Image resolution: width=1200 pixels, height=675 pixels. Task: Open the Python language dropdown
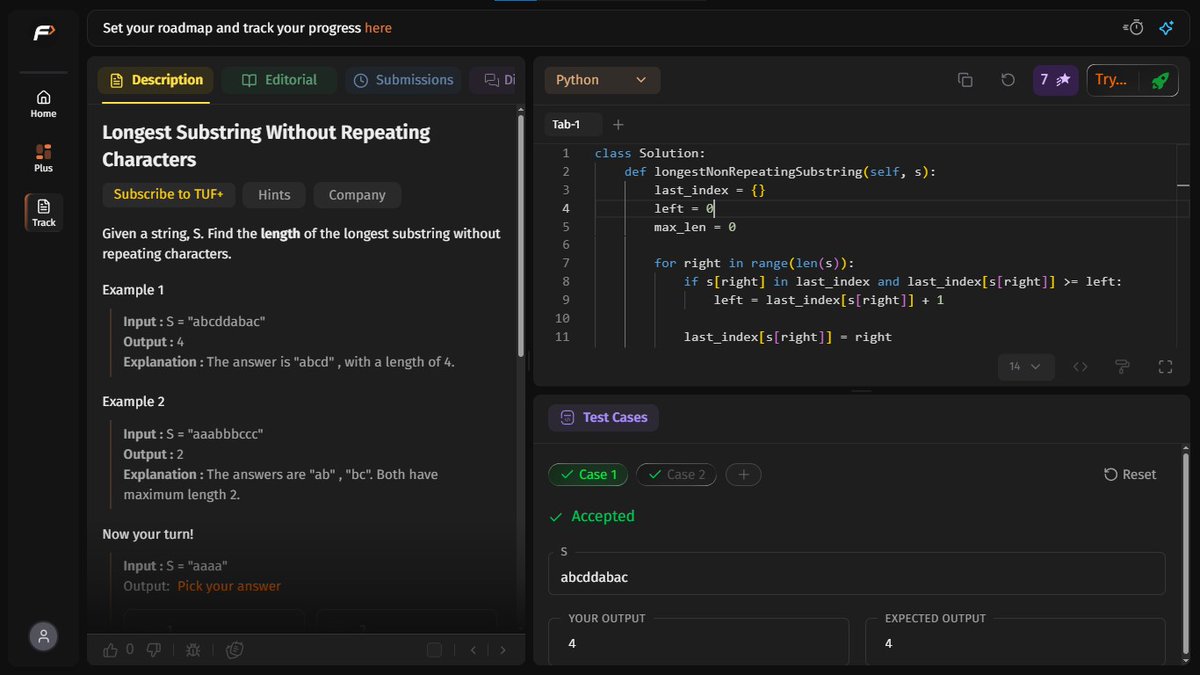(602, 80)
